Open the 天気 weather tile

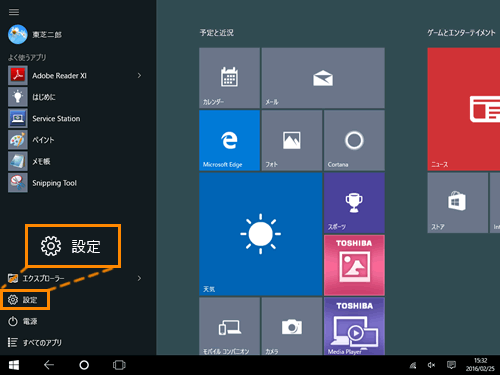click(x=261, y=234)
